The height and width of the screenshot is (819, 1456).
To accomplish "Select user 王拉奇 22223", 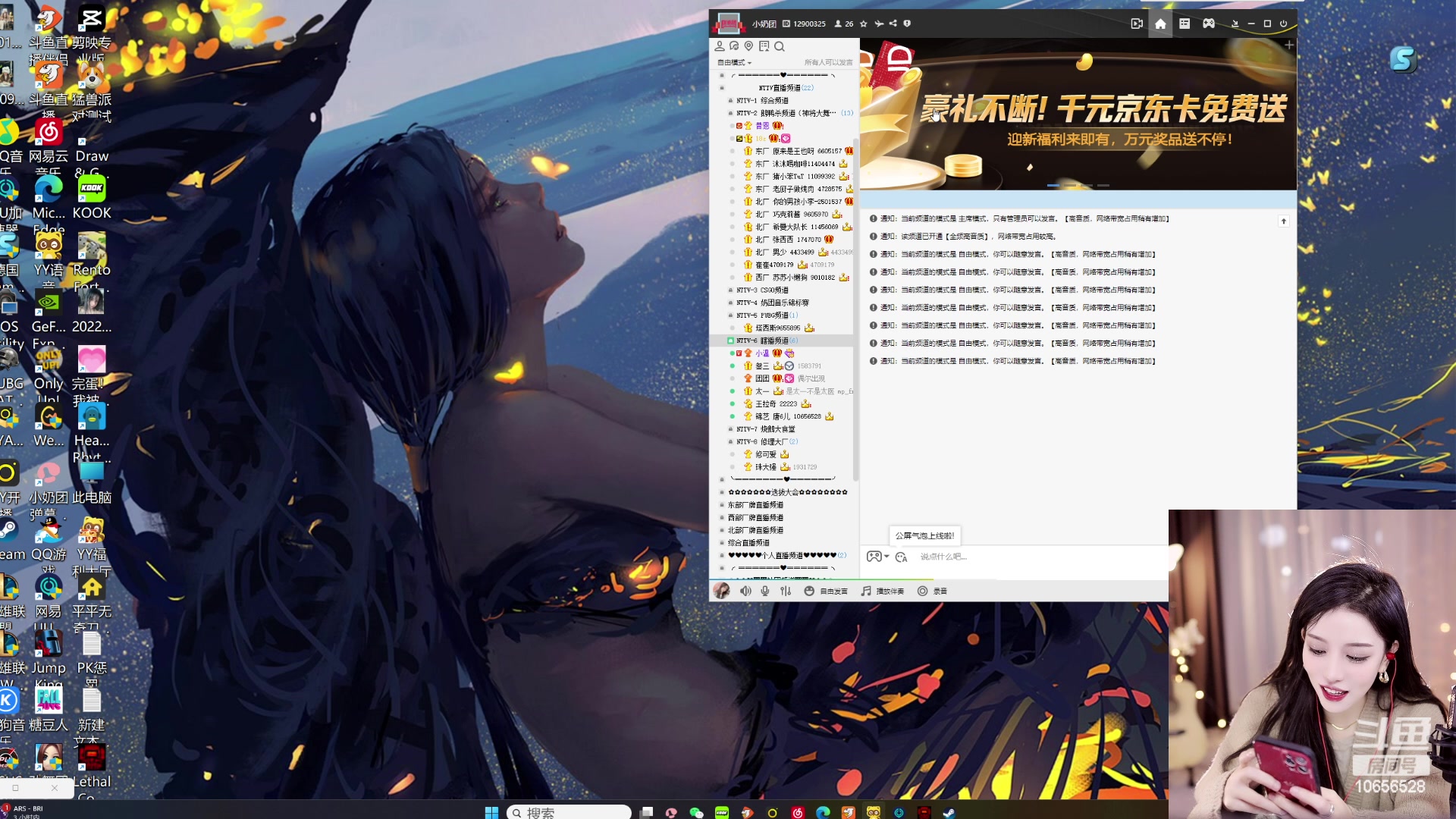I will pos(777,404).
